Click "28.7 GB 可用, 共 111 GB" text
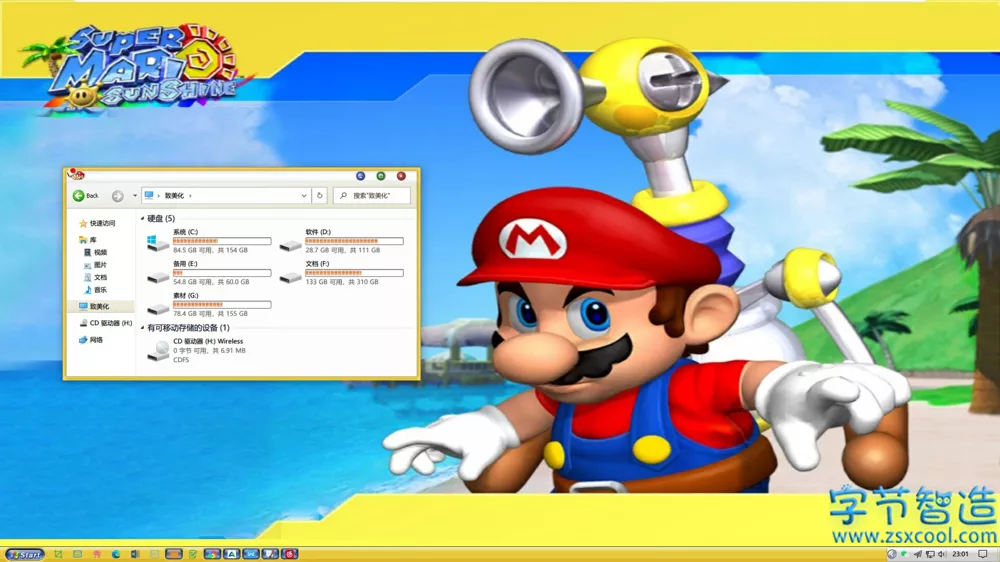The image size is (1000, 562). click(342, 250)
